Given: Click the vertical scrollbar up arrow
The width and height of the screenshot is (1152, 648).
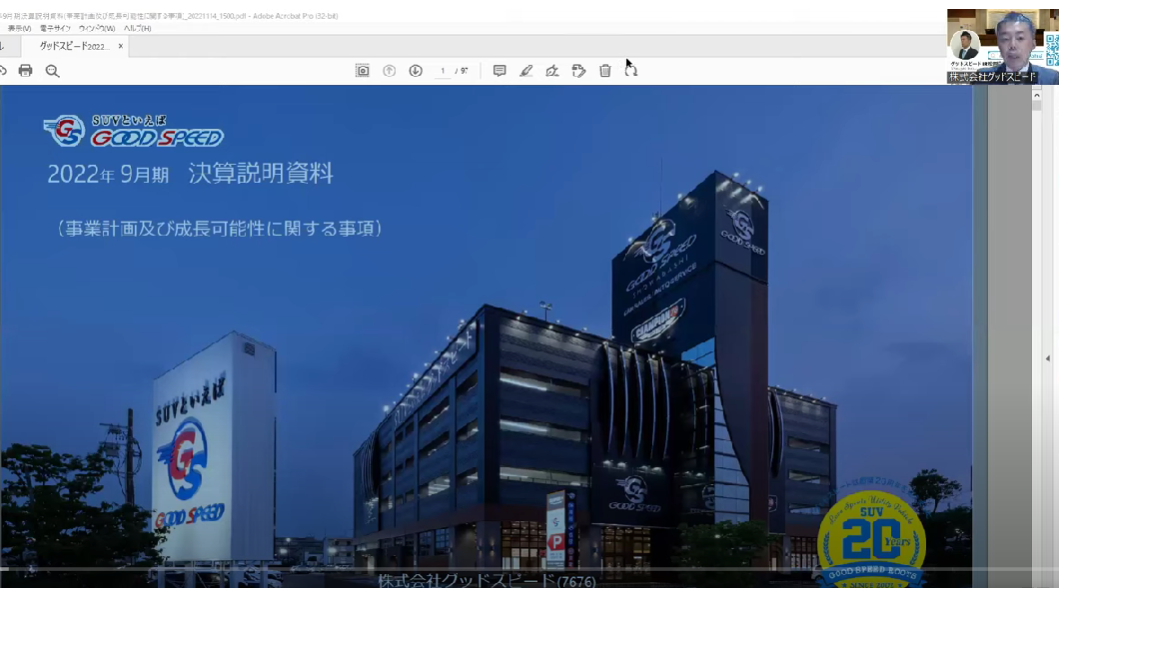Looking at the screenshot, I should (x=1037, y=95).
